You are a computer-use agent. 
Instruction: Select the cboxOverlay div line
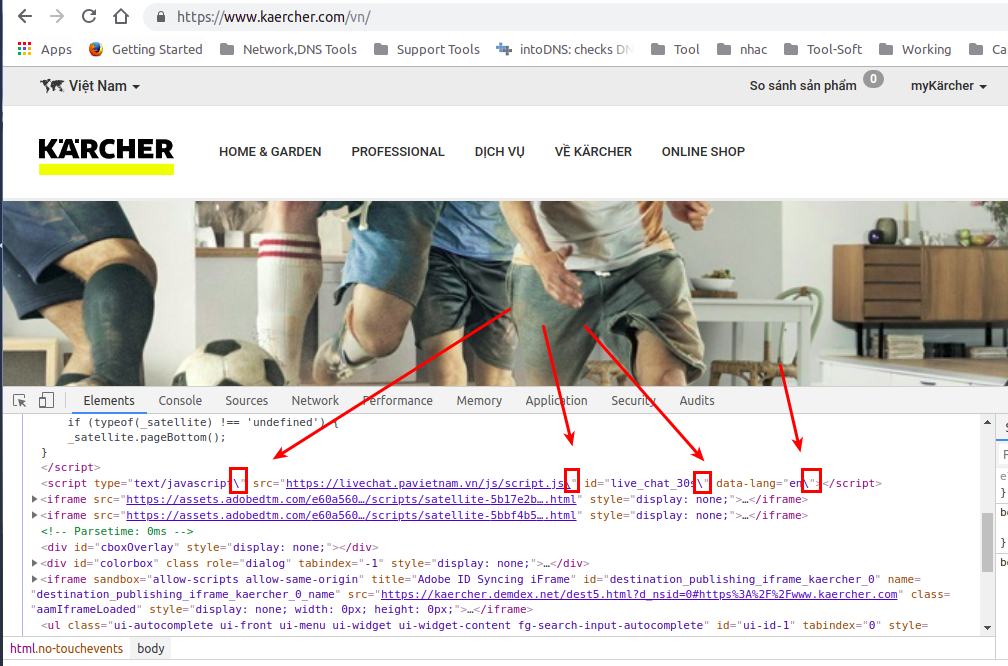coord(210,548)
